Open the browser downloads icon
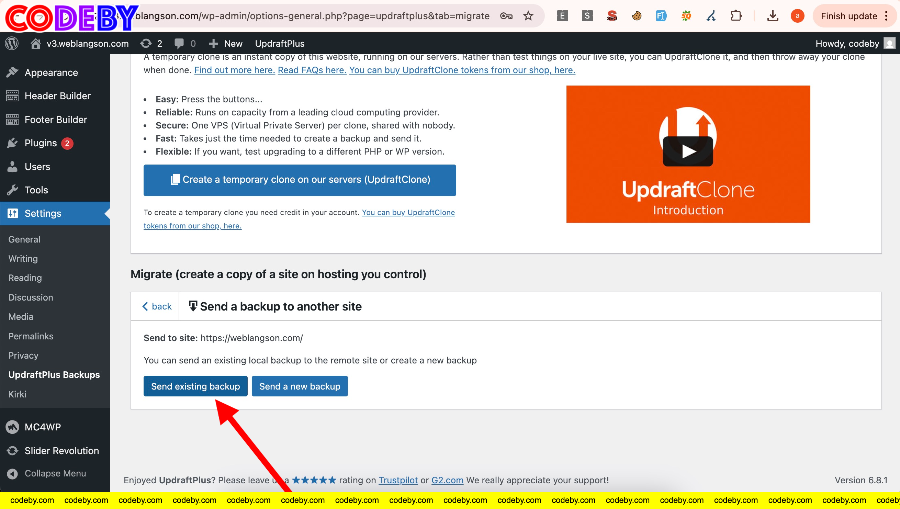Viewport: 900px width, 509px height. pyautogui.click(x=773, y=16)
